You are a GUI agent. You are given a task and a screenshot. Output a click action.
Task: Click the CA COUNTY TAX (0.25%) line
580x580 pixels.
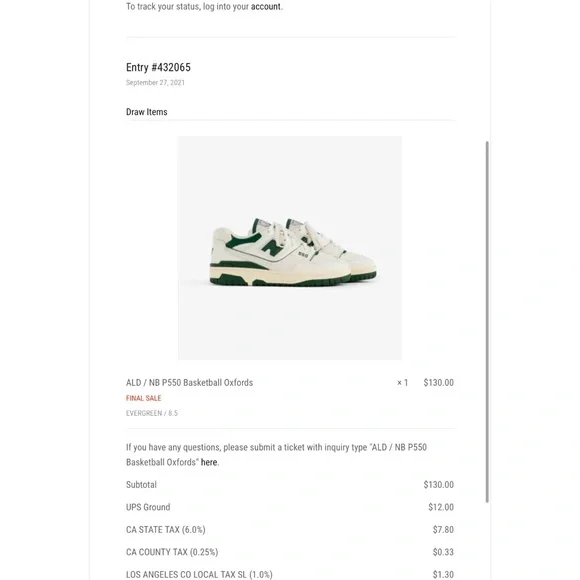click(x=172, y=552)
